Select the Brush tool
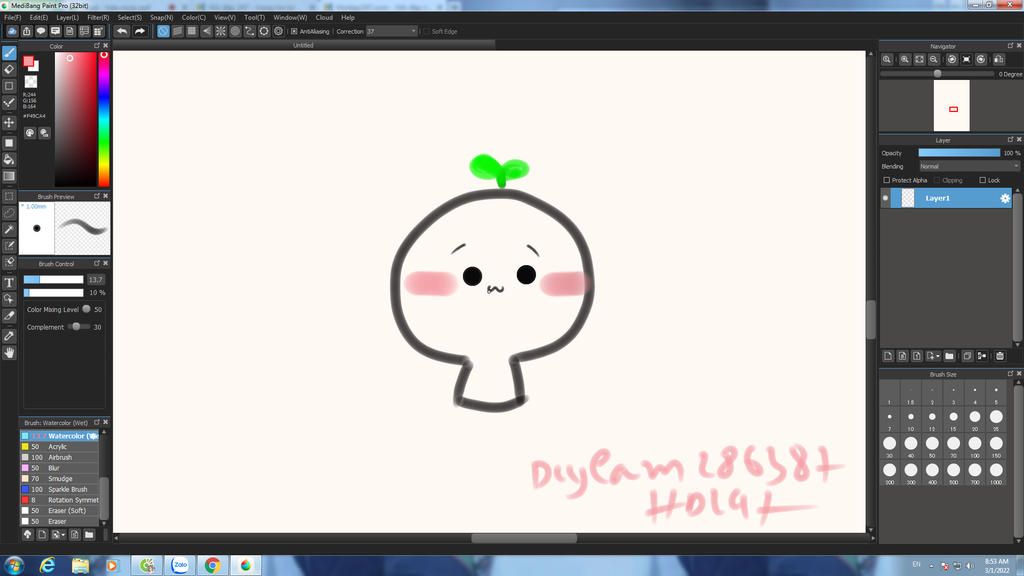The image size is (1024, 576). pos(9,53)
